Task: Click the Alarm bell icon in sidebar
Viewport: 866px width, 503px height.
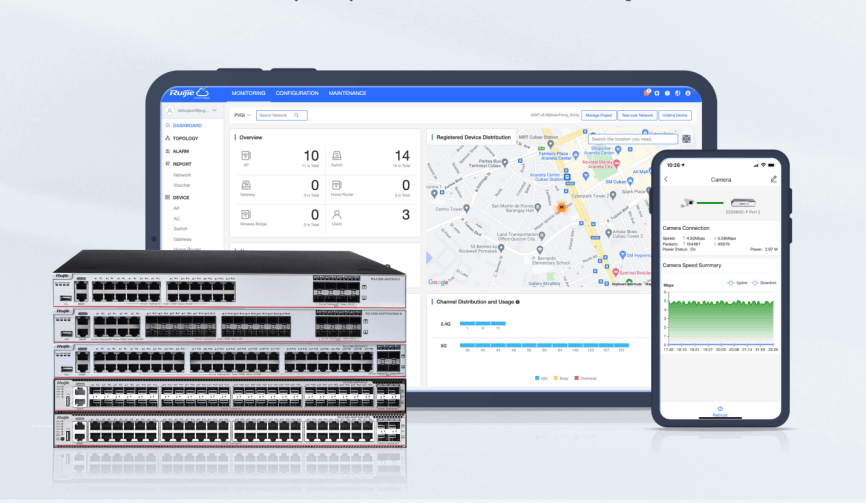Action: [168, 151]
